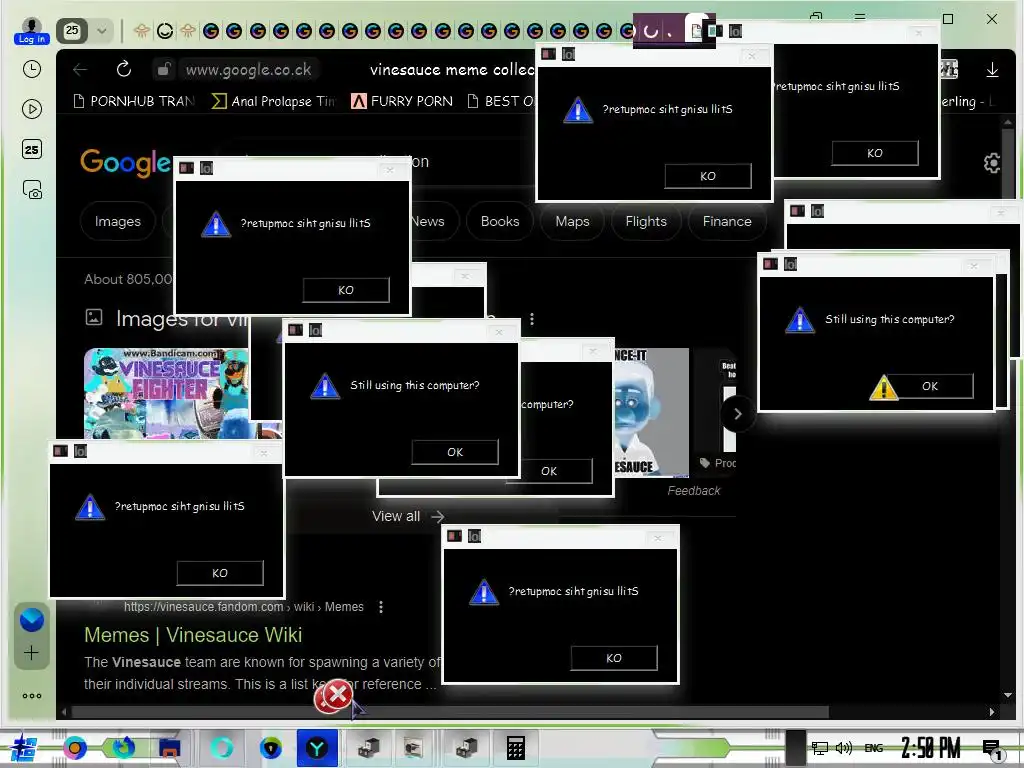Screen dimensions: 1024x768
Task: Open the Google settings gear icon
Action: pyautogui.click(x=992, y=163)
